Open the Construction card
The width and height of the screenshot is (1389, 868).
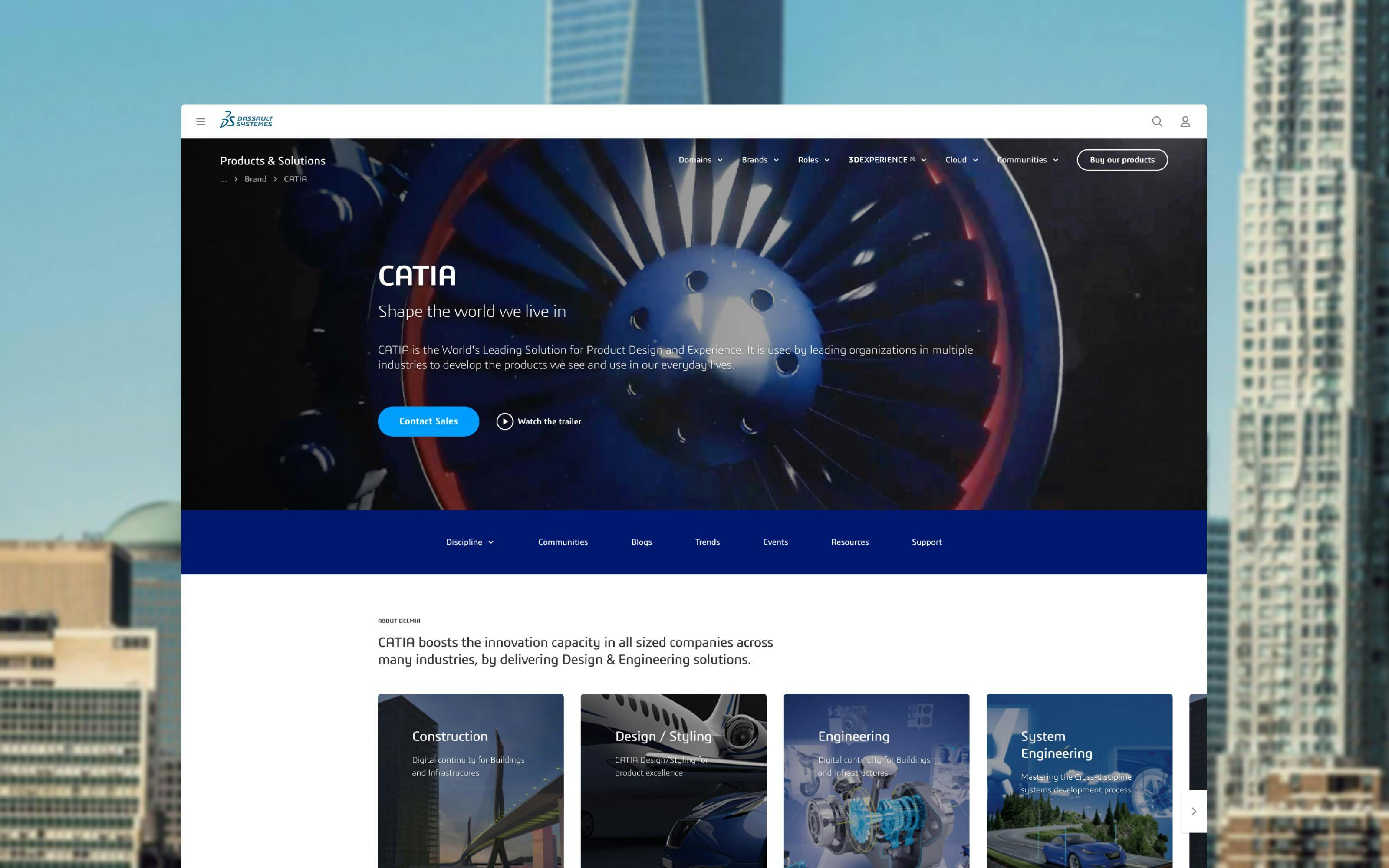[x=471, y=781]
